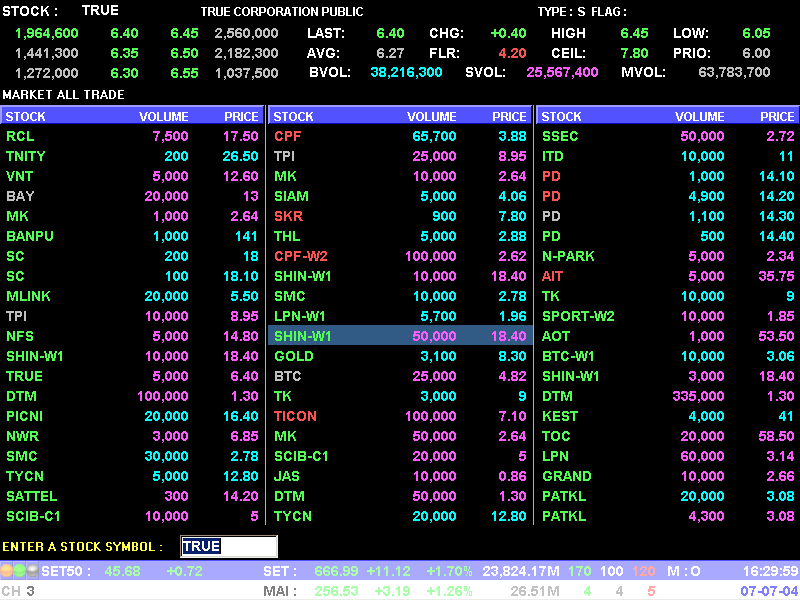
Task: Select the CPF-W2 stock symbol
Action: pos(301,256)
